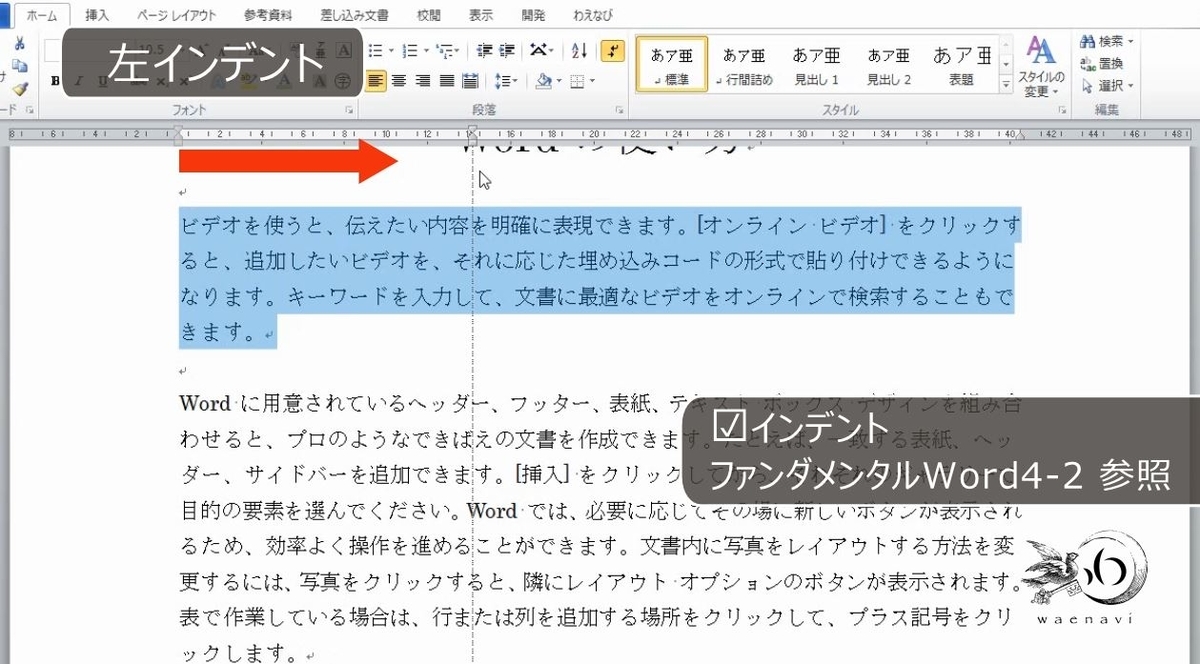Click the 置換 replace button

pyautogui.click(x=1102, y=63)
